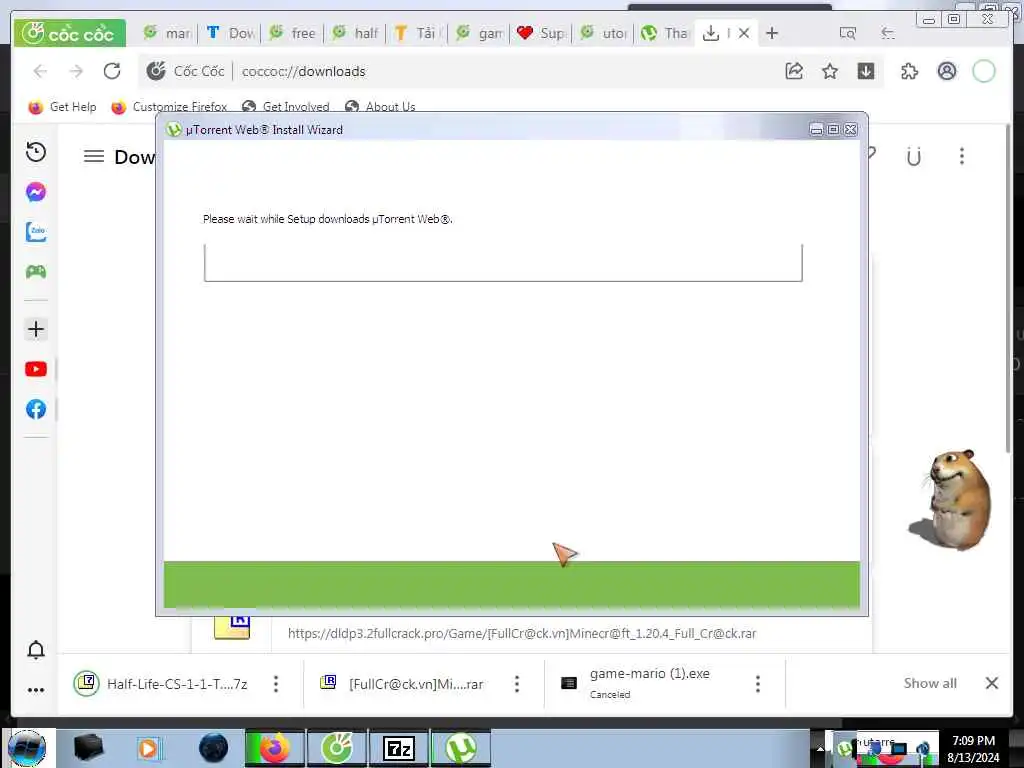Go forward to next page
The image size is (1024, 768).
(76, 71)
